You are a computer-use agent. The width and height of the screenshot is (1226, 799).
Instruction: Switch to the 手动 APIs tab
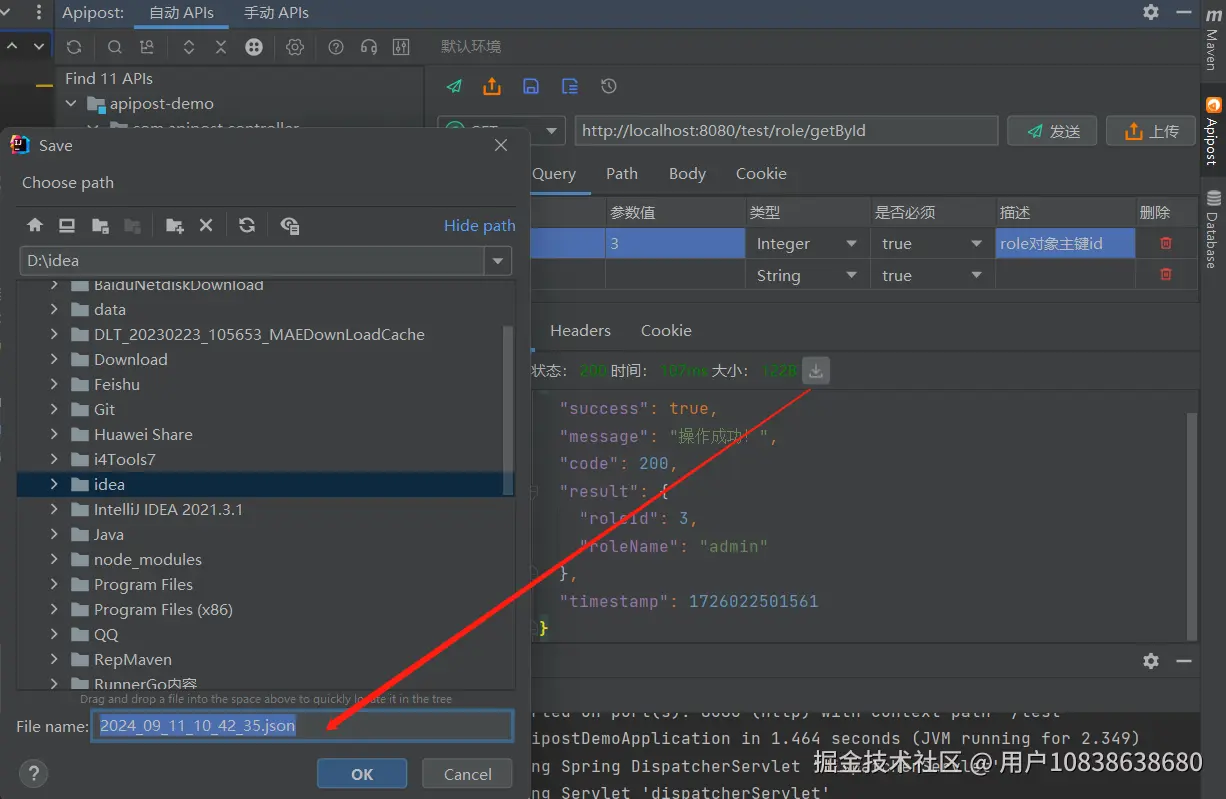click(x=276, y=13)
